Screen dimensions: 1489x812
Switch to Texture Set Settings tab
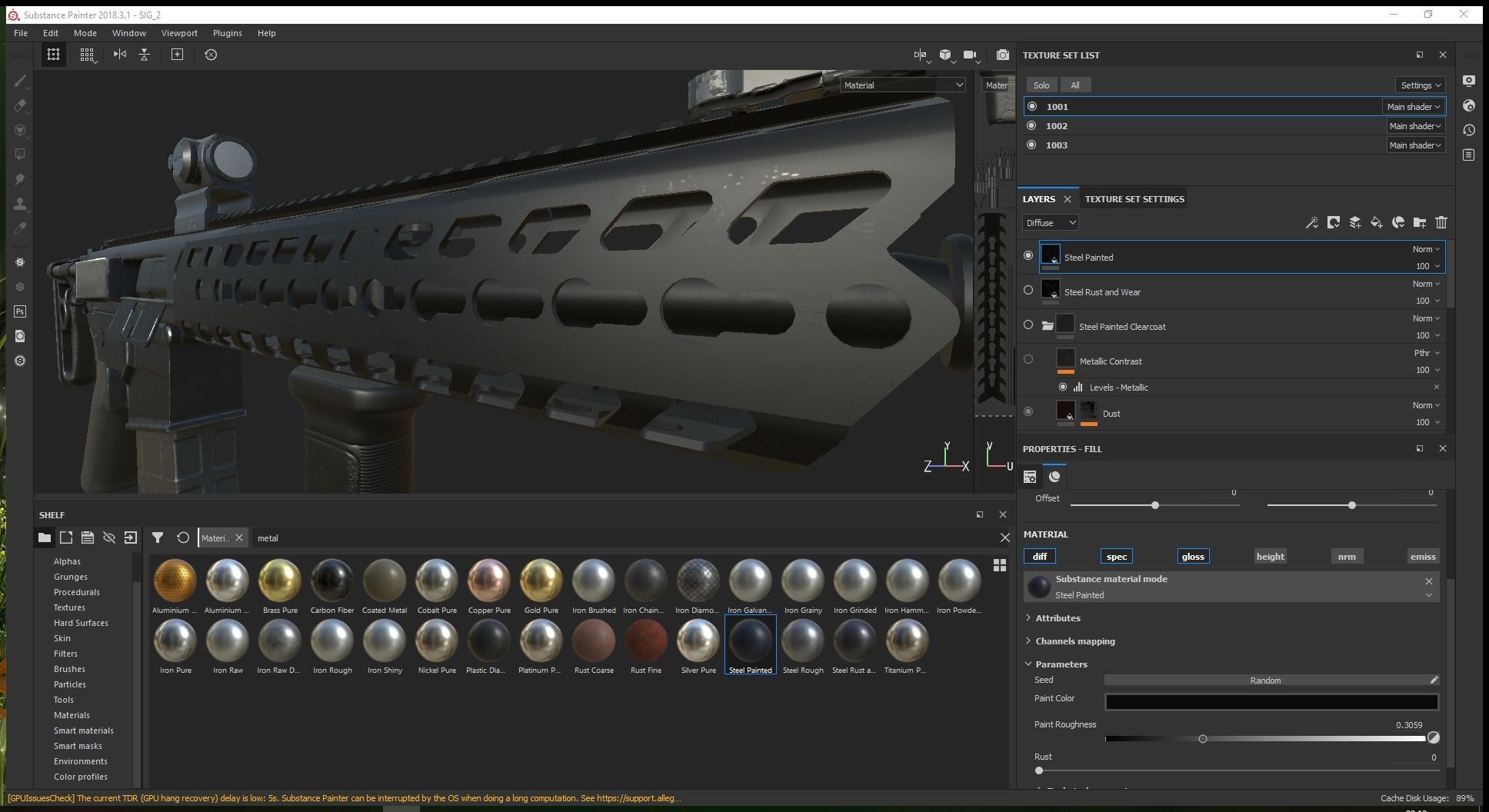[x=1134, y=199]
